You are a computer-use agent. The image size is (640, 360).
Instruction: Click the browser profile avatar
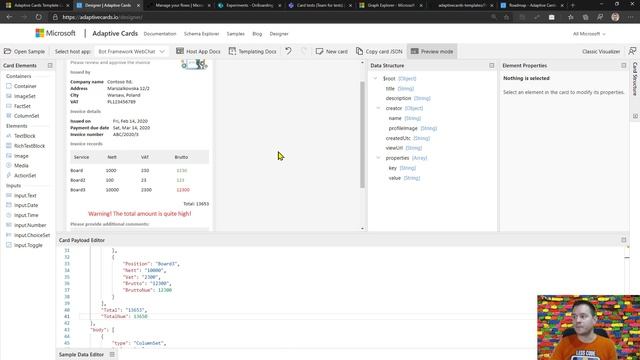615,17
